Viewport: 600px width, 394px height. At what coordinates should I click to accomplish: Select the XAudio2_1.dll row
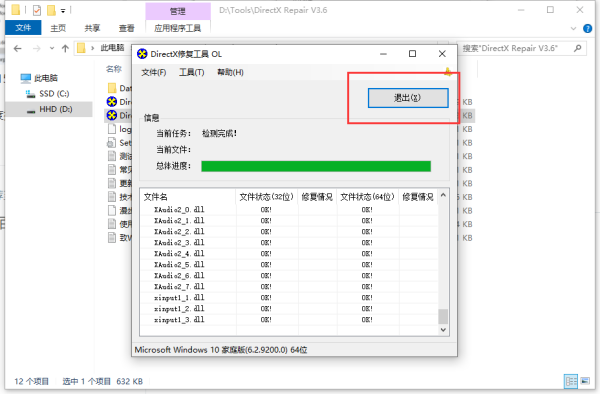pos(289,221)
